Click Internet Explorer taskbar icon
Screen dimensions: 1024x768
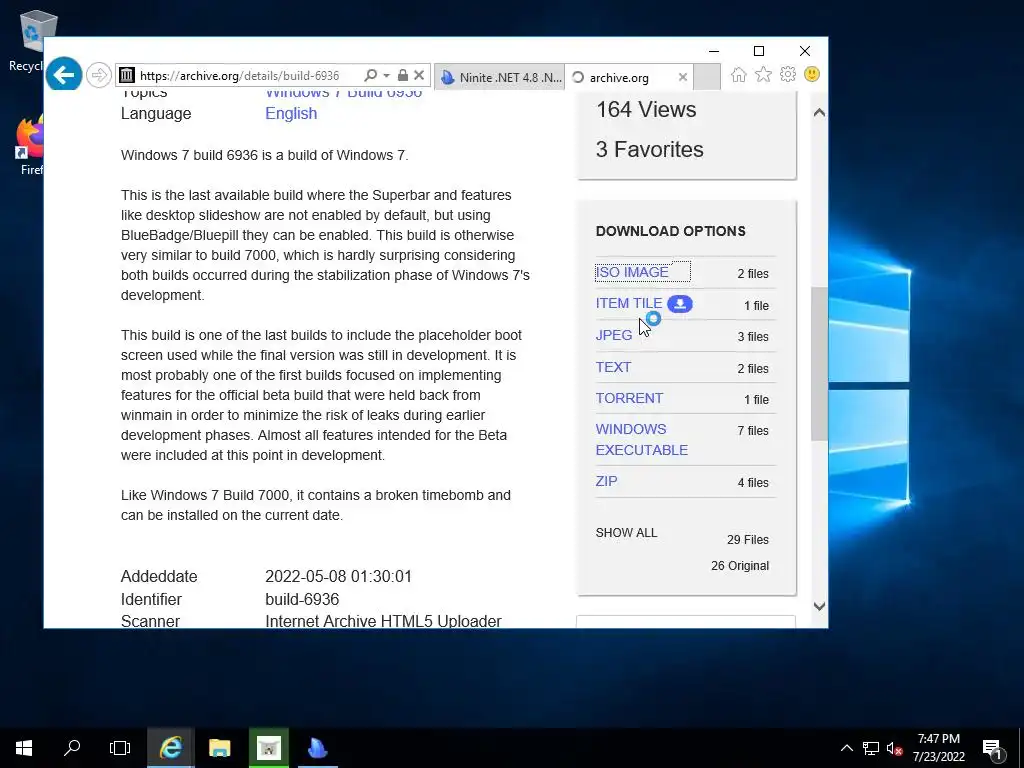coord(170,748)
